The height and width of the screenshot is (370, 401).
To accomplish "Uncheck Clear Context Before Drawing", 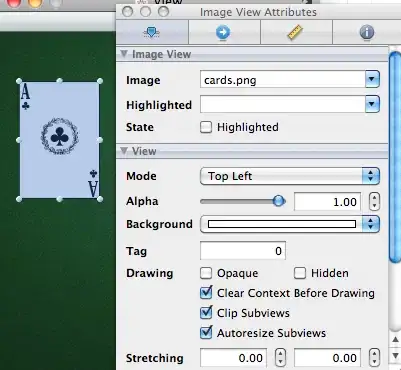I will click(206, 293).
